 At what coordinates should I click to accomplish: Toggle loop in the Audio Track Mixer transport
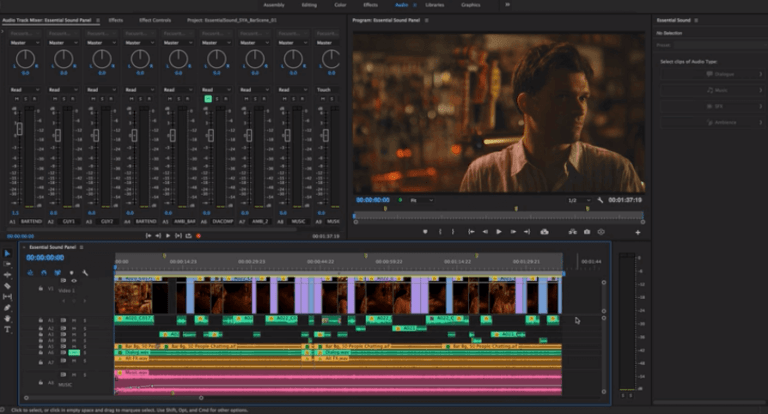click(x=188, y=236)
